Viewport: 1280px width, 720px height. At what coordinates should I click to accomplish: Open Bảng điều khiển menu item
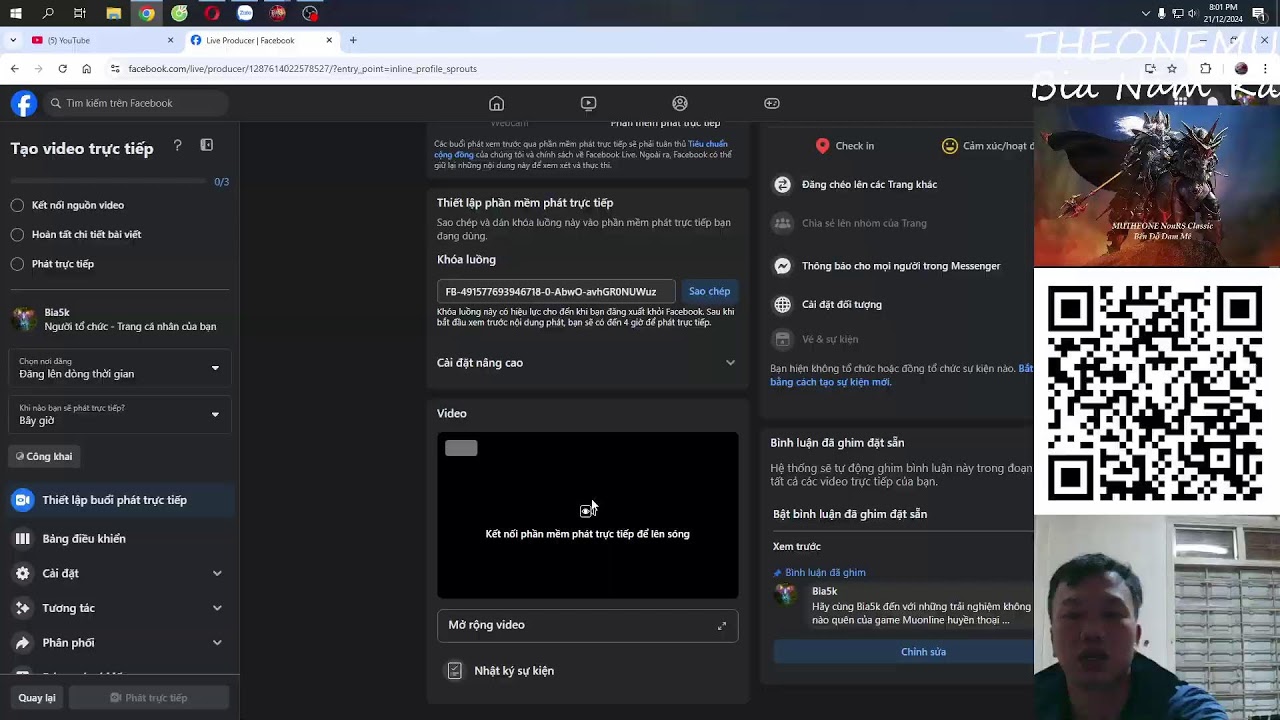(119, 539)
